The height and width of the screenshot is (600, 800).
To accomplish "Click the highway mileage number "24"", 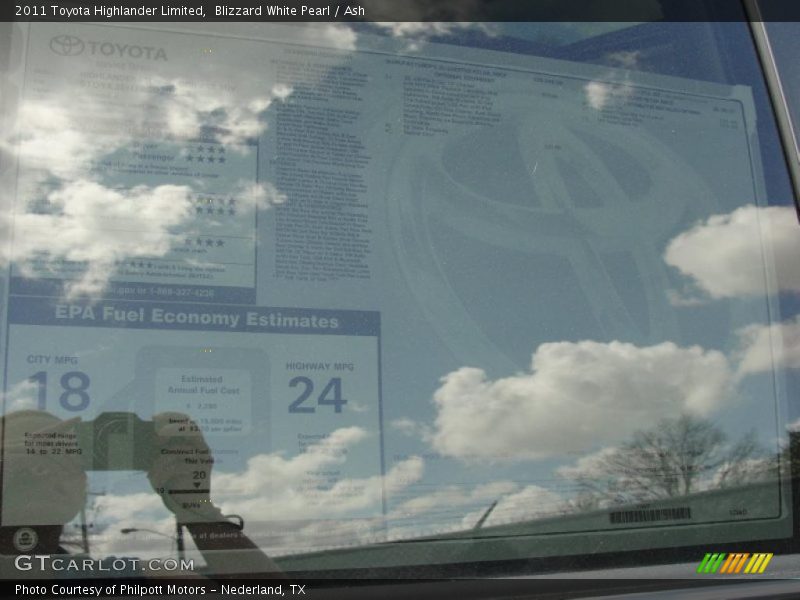I will [x=317, y=395].
